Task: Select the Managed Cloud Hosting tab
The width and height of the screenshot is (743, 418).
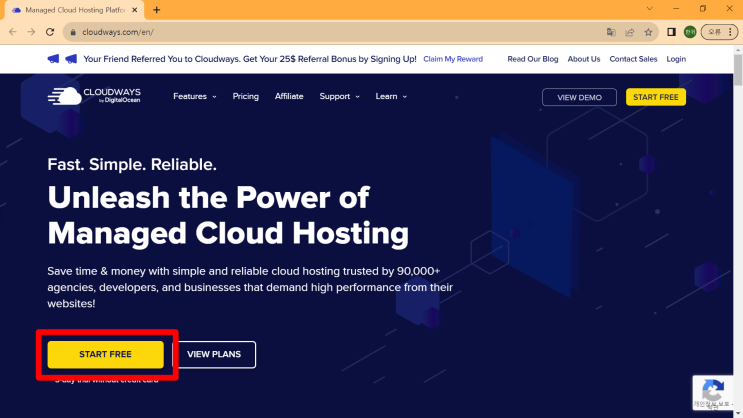Action: [x=75, y=10]
